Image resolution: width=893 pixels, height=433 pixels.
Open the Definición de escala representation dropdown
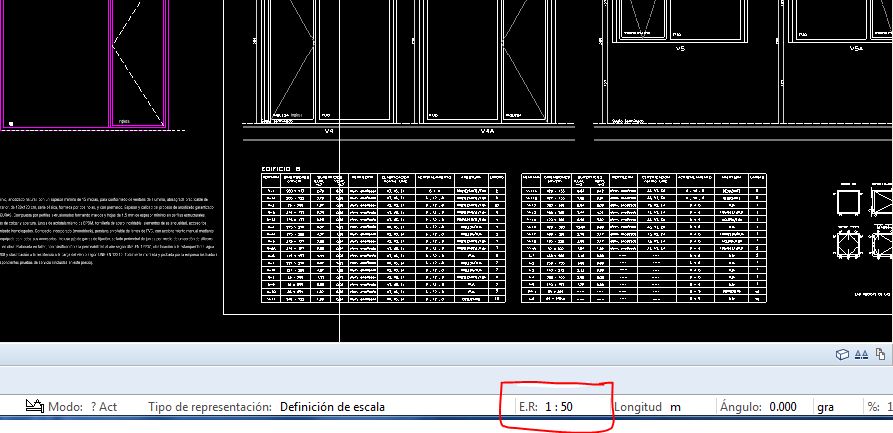(332, 407)
